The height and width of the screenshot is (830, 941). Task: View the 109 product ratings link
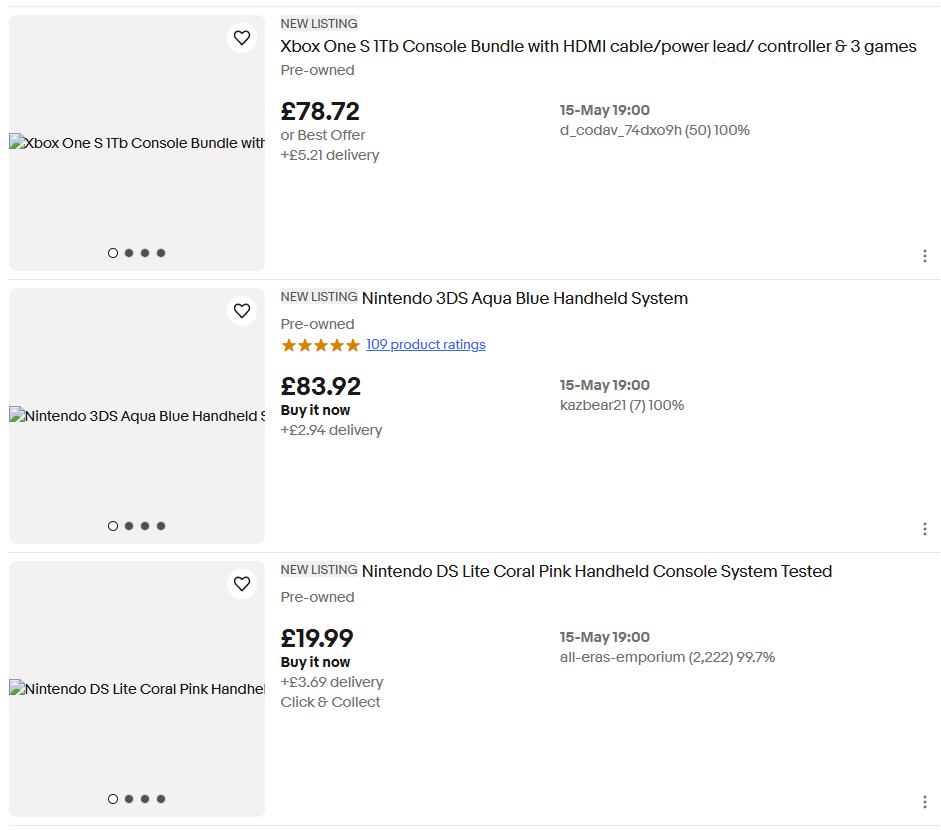[426, 344]
